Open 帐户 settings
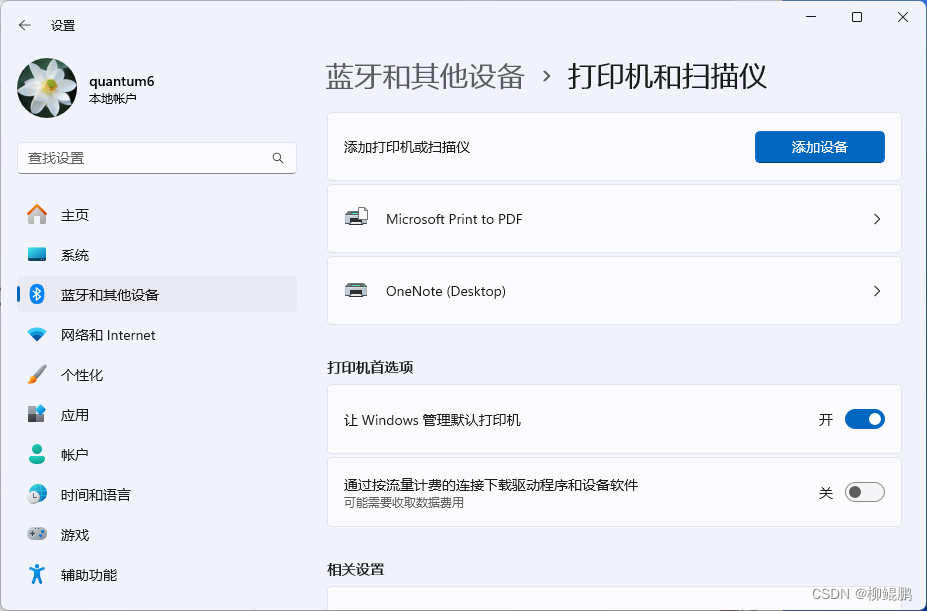 pos(157,454)
